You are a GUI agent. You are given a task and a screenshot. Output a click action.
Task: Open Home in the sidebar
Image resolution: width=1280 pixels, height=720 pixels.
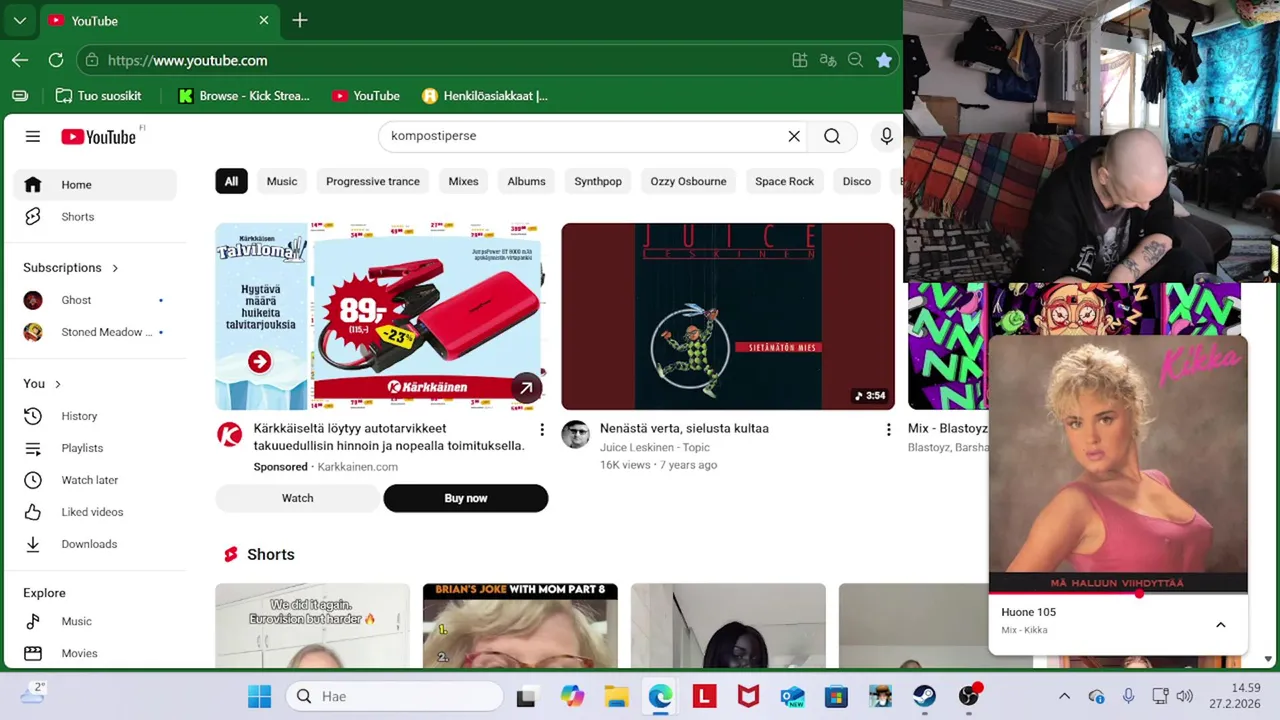tap(95, 185)
